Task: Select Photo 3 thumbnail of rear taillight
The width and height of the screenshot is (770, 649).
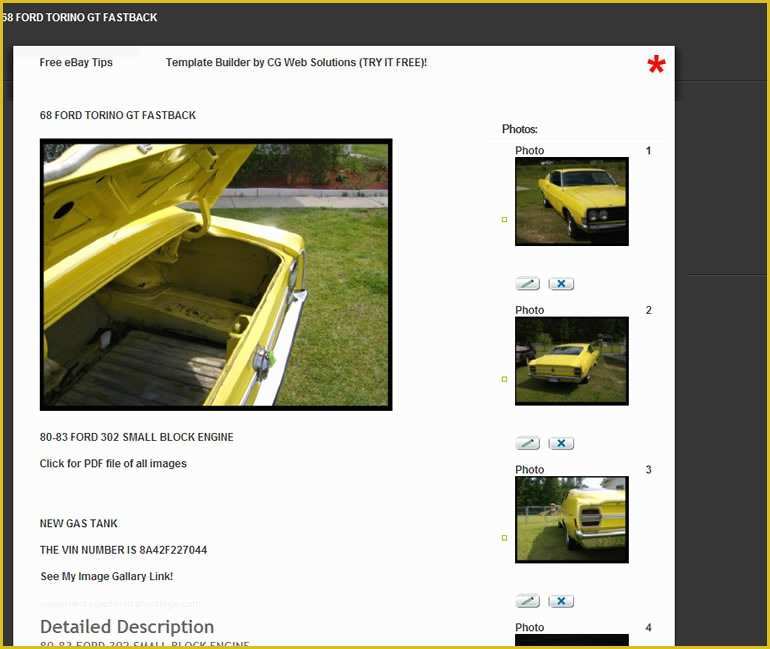Action: pos(572,519)
